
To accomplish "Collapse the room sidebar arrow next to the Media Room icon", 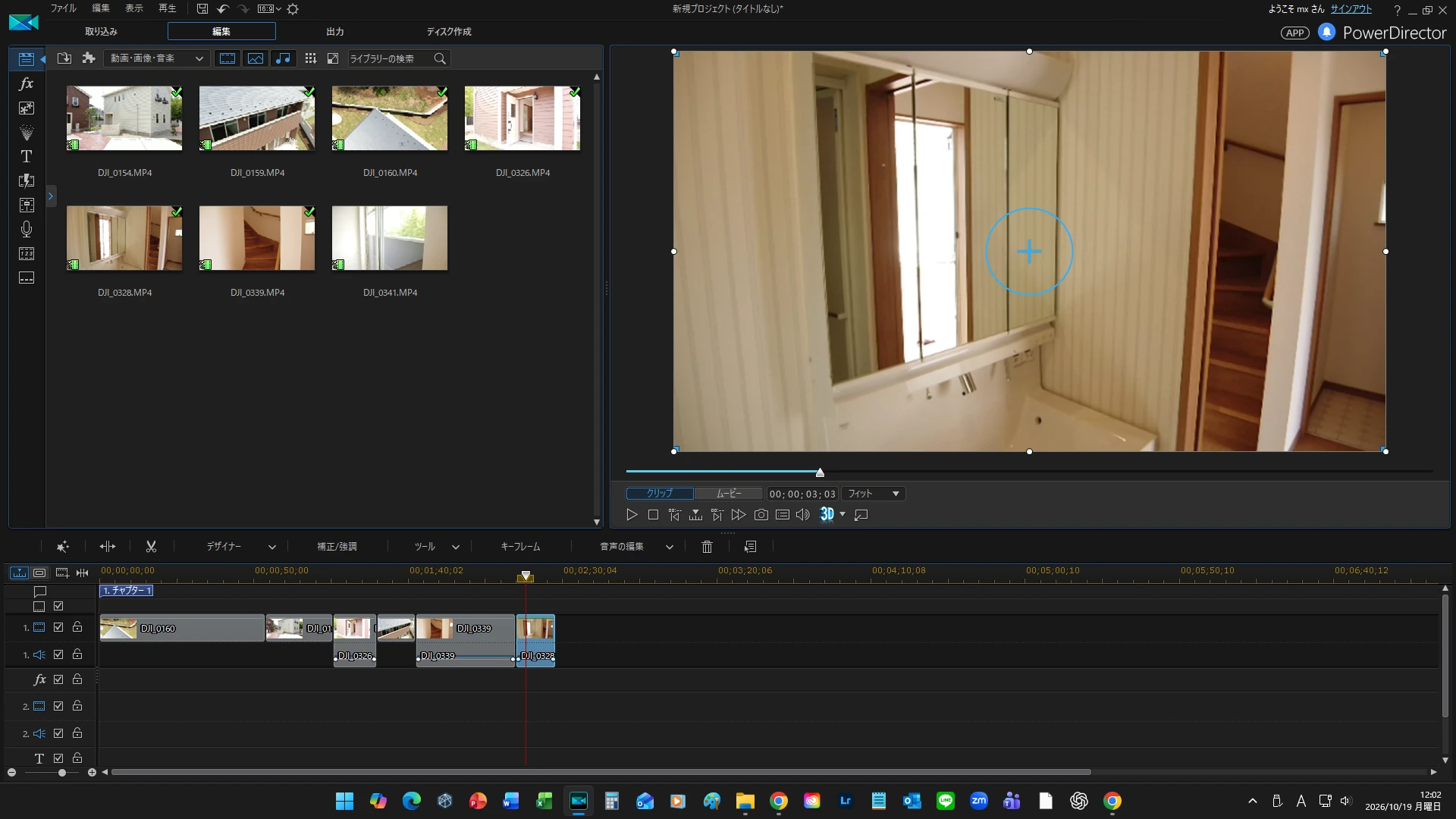I will coord(42,59).
